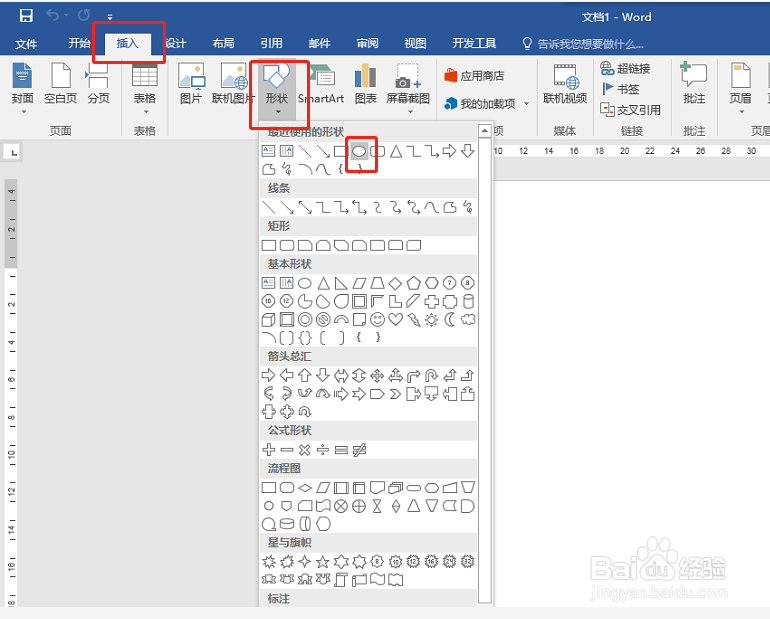Image resolution: width=770 pixels, height=619 pixels.
Task: Click the shapes gallery vertical scrollbar
Action: coord(485,370)
